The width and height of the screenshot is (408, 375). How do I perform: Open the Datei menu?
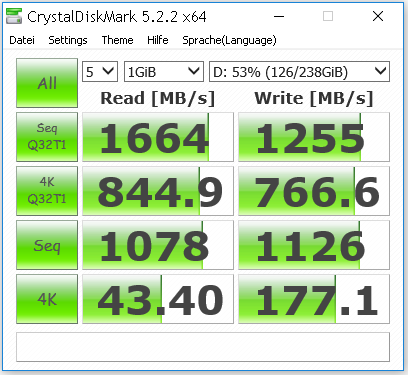(22, 40)
